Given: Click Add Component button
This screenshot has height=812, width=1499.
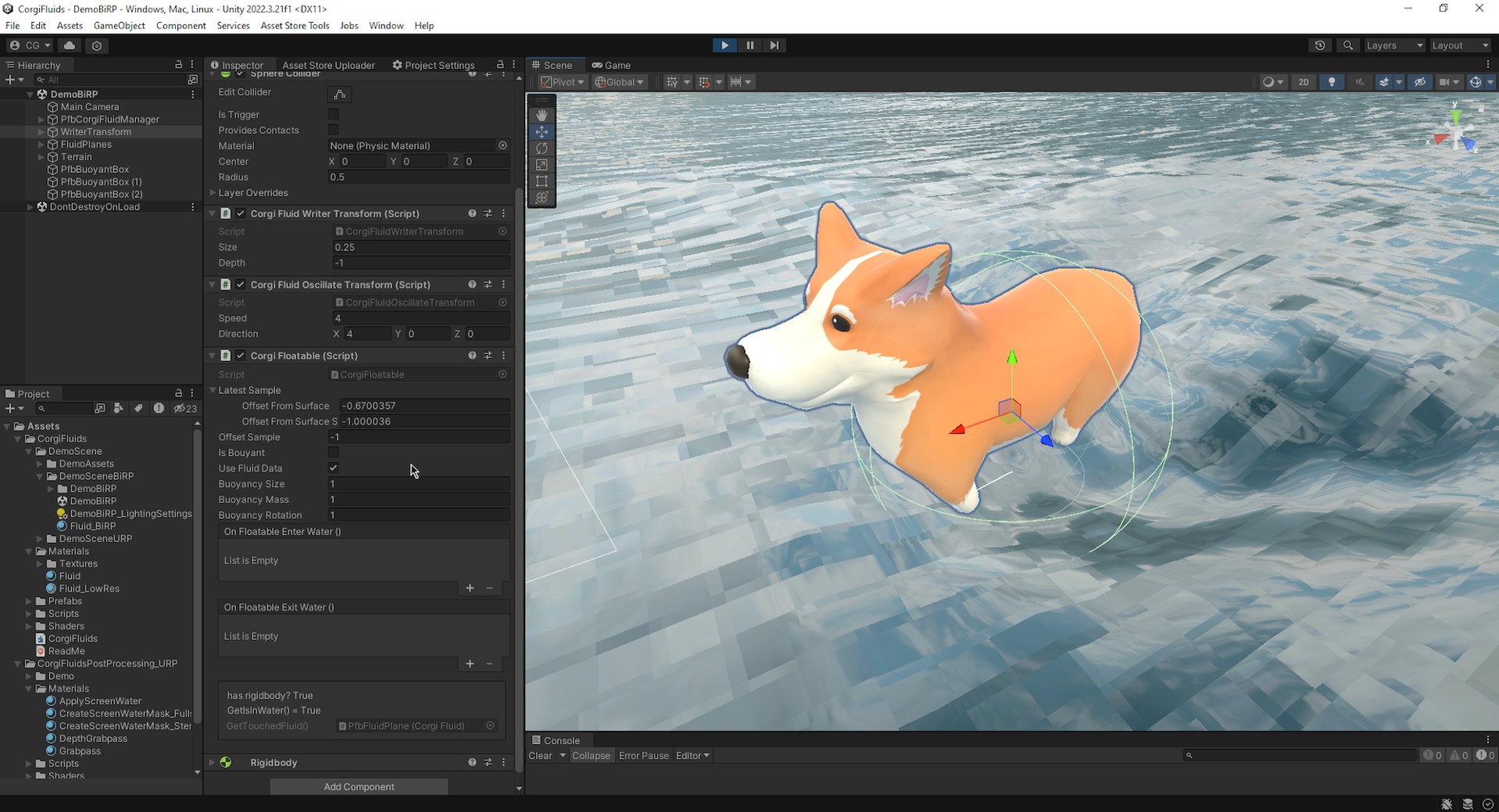Looking at the screenshot, I should 359,787.
